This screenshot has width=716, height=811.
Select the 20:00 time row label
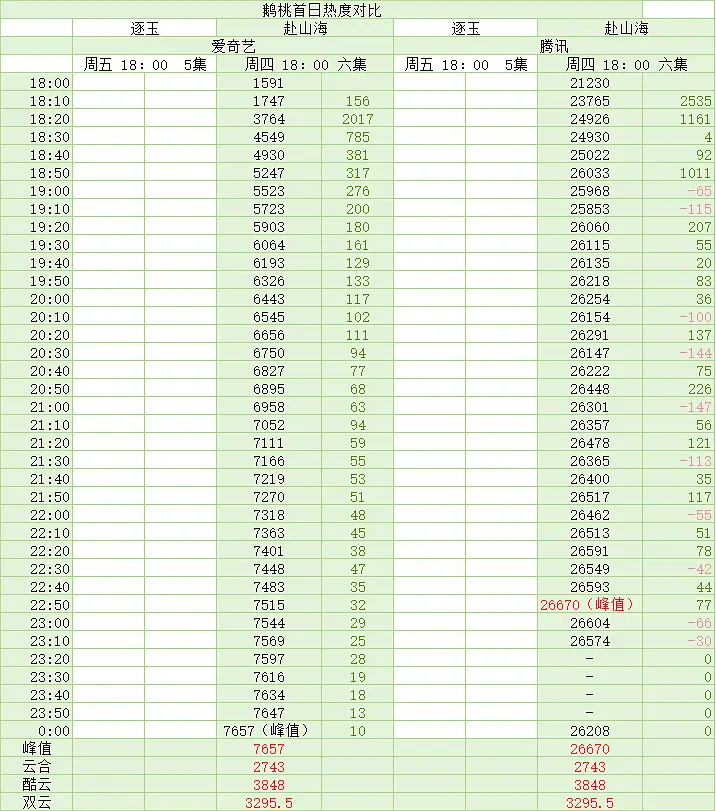tap(50, 299)
